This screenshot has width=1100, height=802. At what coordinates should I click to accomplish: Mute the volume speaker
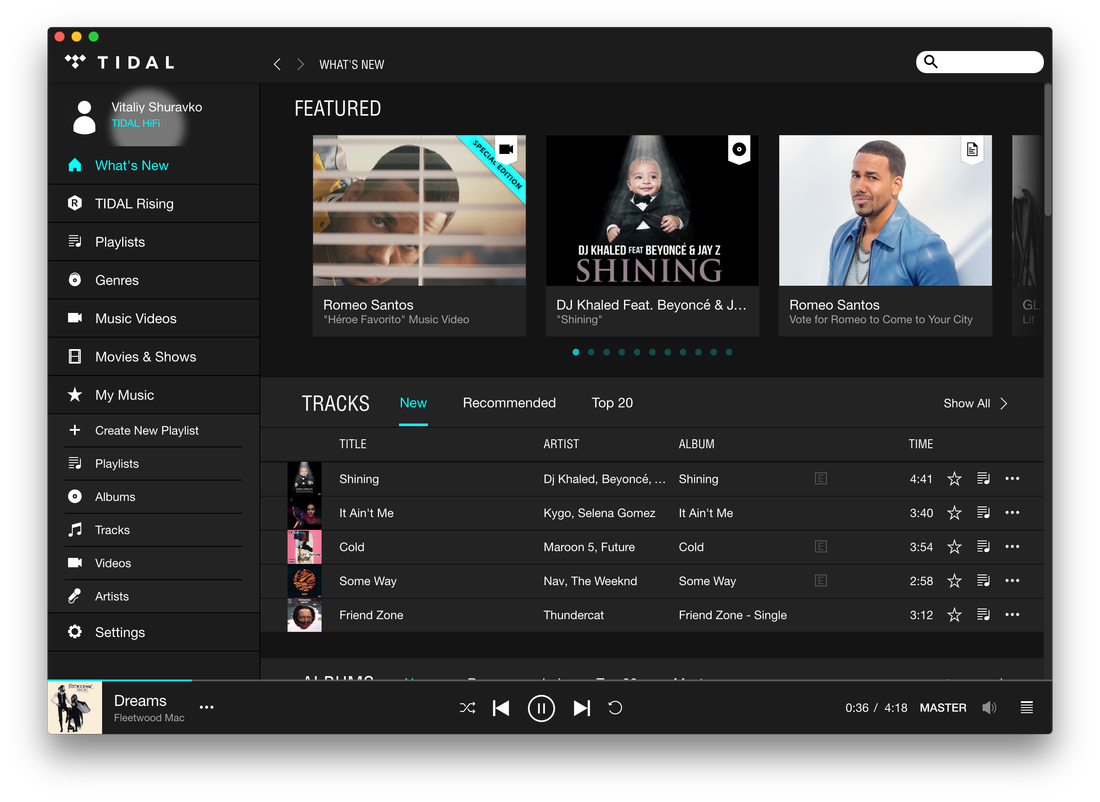click(989, 707)
